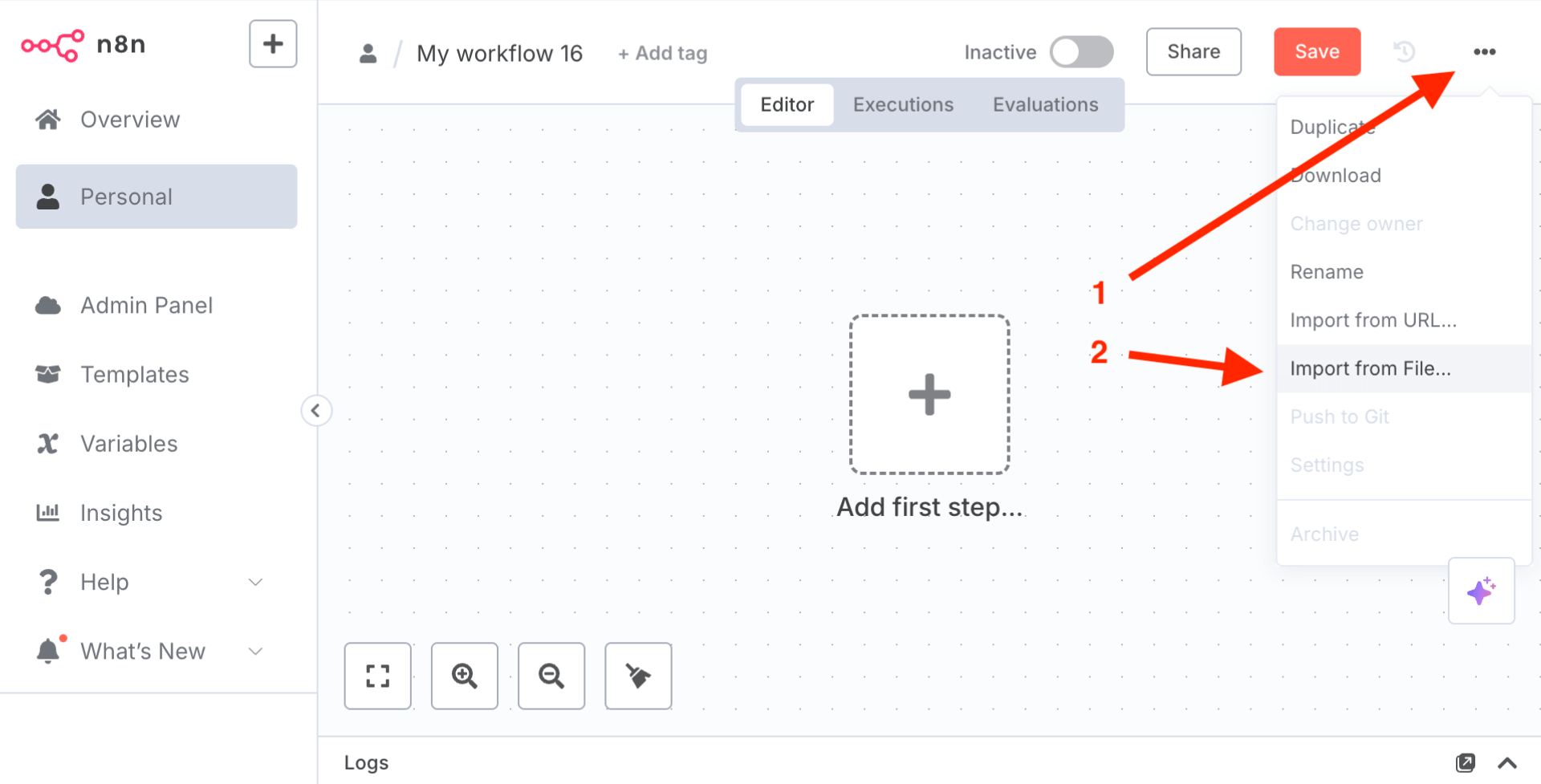Open workflow history clock icon
The image size is (1541, 784).
click(1404, 52)
